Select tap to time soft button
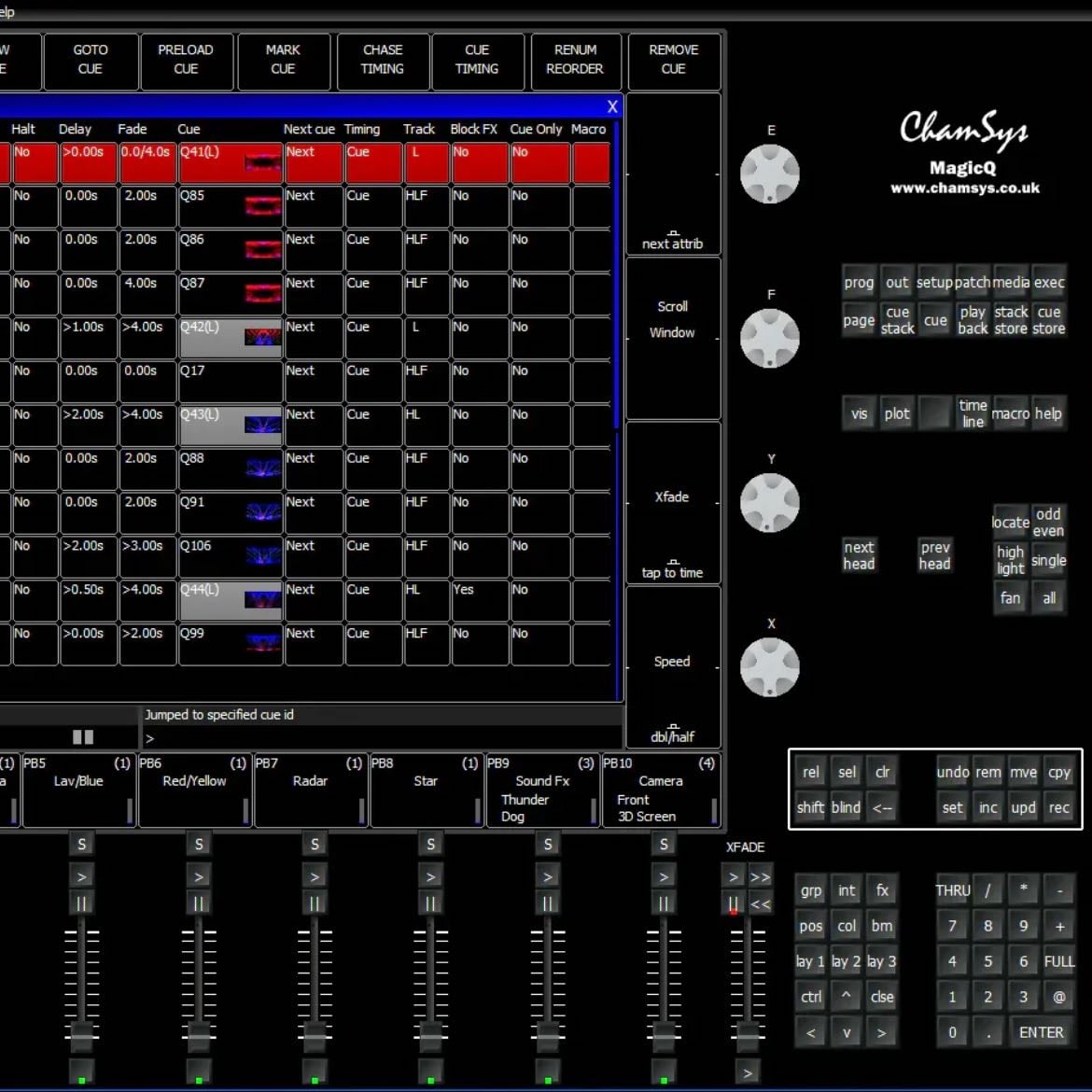The height and width of the screenshot is (1092, 1092). point(673,503)
